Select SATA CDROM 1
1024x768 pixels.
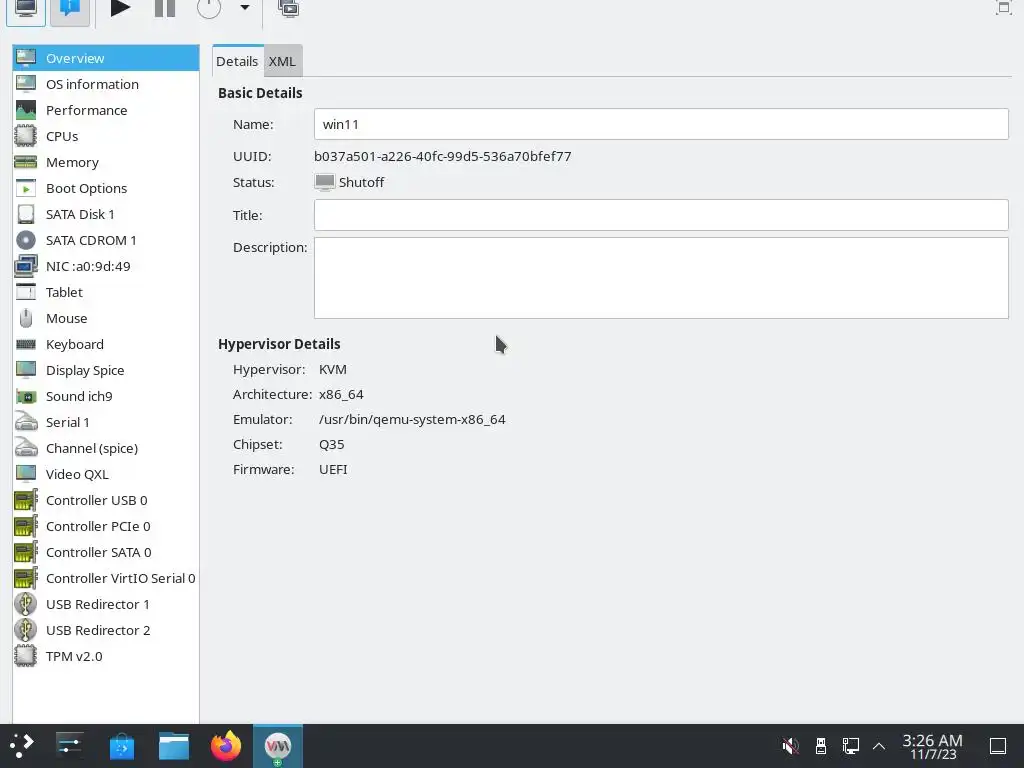click(x=106, y=240)
